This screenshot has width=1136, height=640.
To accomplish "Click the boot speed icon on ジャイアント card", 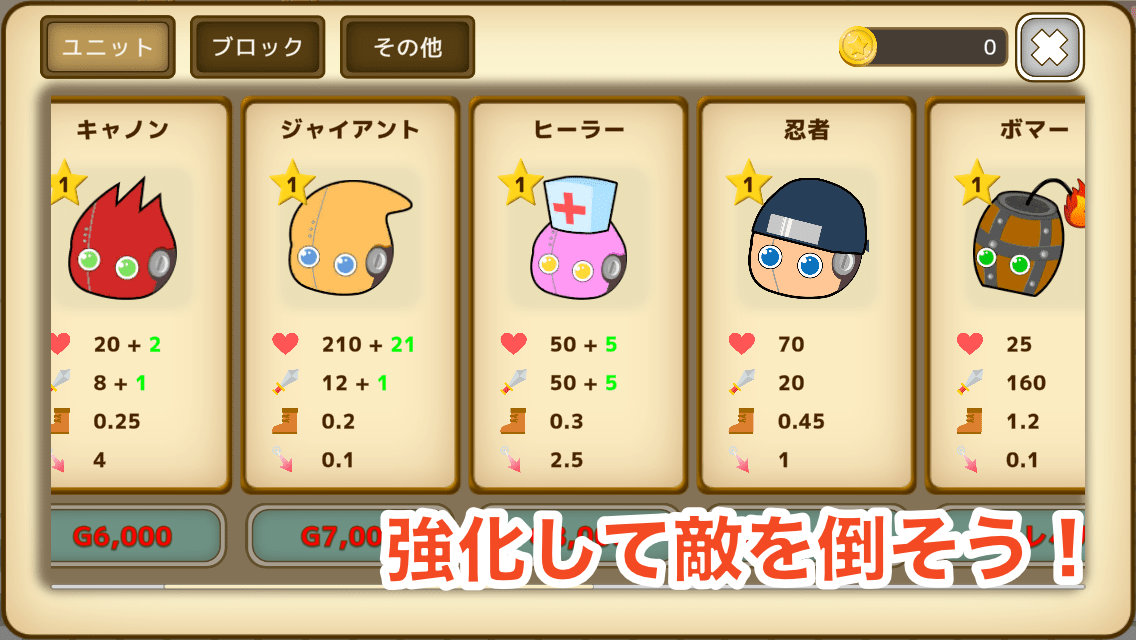I will coord(285,420).
